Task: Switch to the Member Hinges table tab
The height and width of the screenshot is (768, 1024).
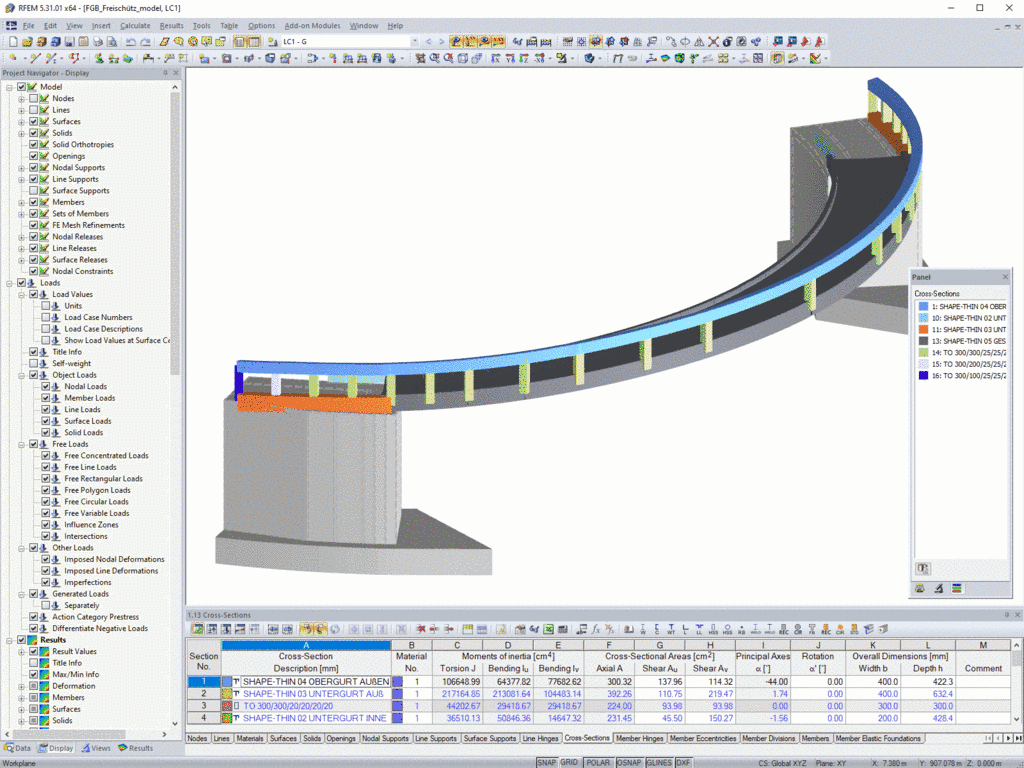Action: tap(639, 739)
